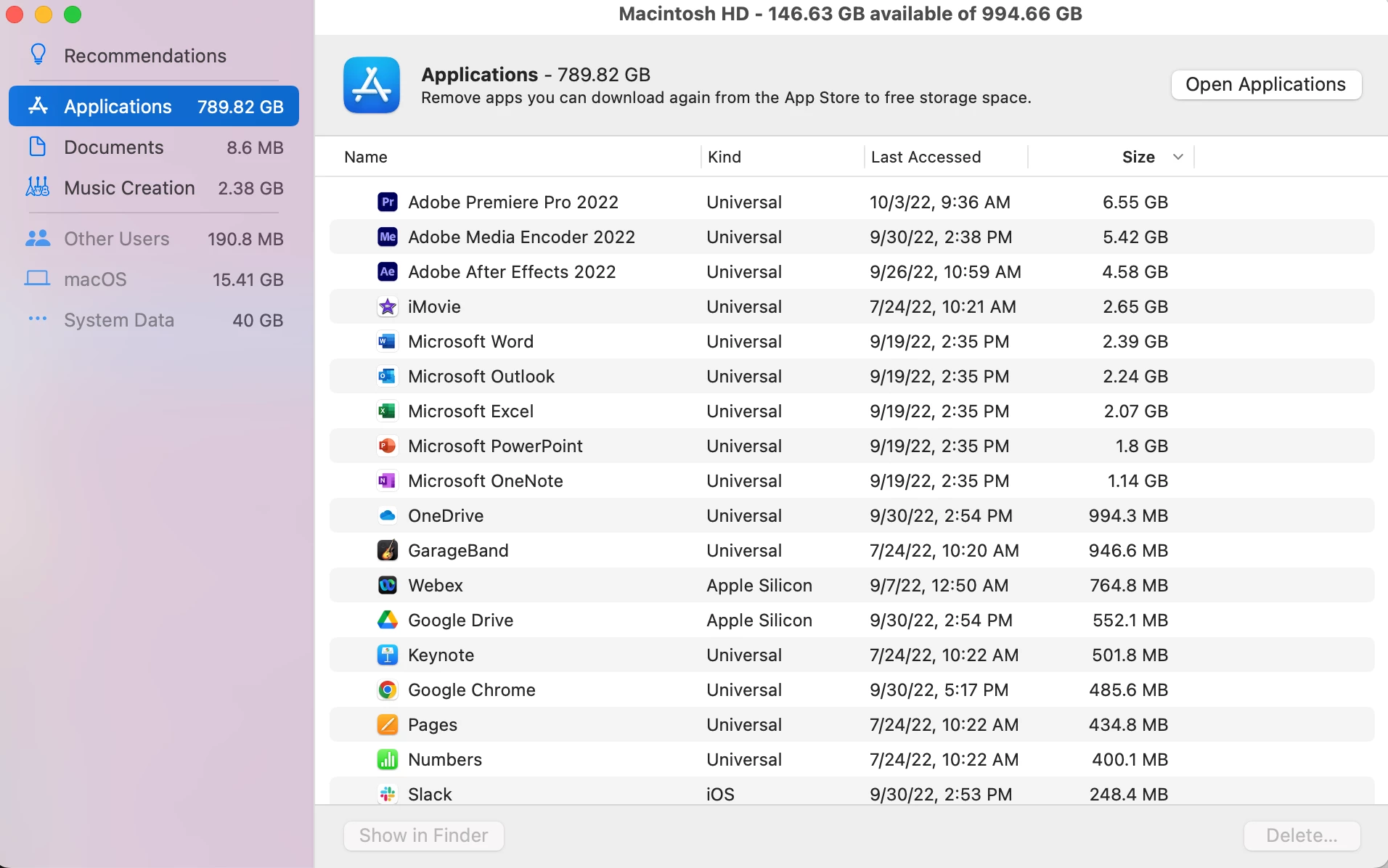Click the System Data ellipsis icon
Screen dimensions: 1388x868
[38, 319]
